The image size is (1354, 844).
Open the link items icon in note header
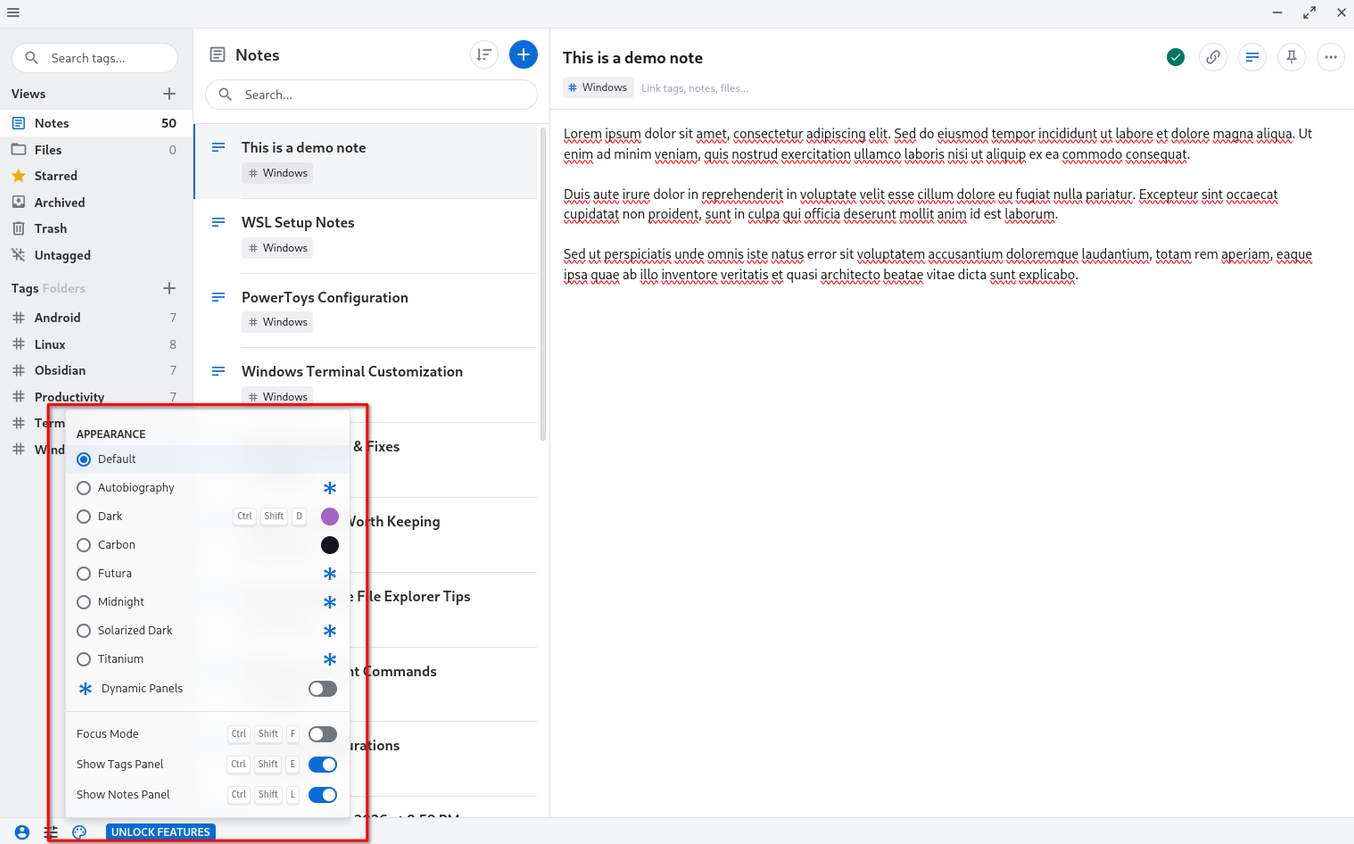point(1213,57)
